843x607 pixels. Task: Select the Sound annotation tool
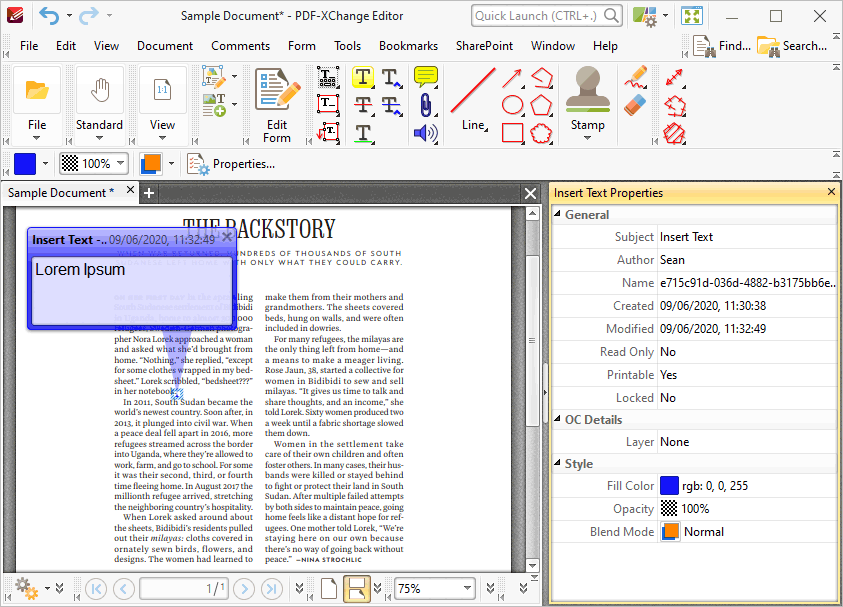(x=425, y=133)
